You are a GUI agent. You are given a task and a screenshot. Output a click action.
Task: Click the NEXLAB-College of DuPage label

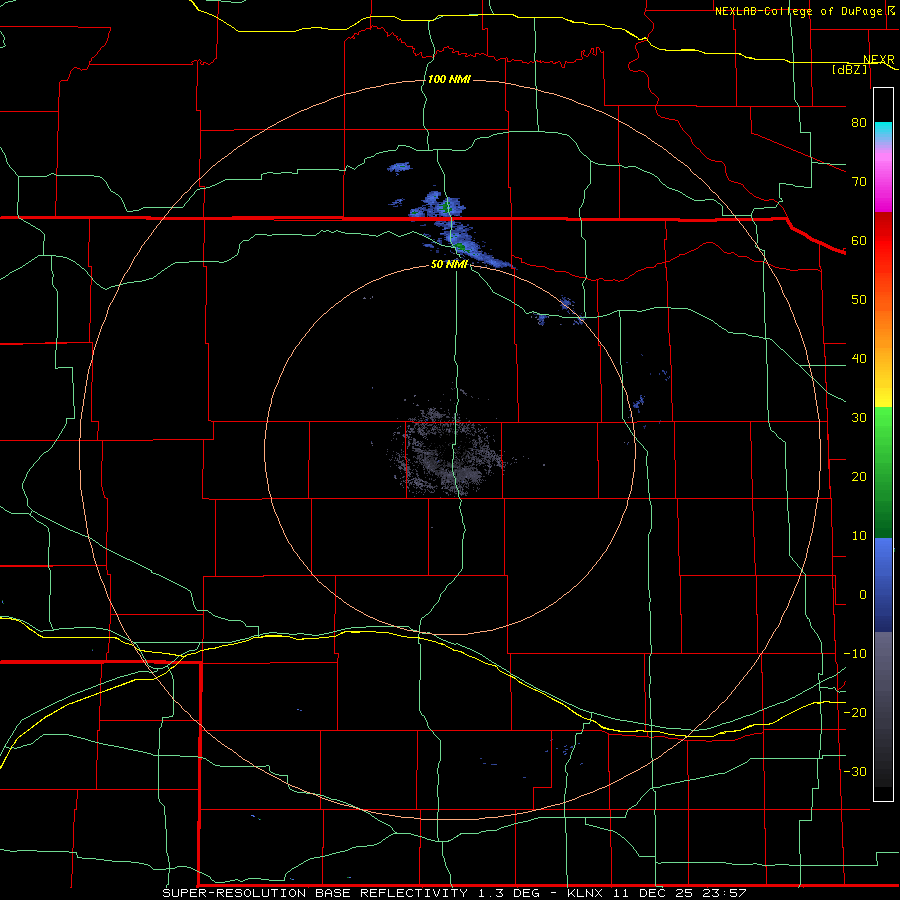point(799,11)
